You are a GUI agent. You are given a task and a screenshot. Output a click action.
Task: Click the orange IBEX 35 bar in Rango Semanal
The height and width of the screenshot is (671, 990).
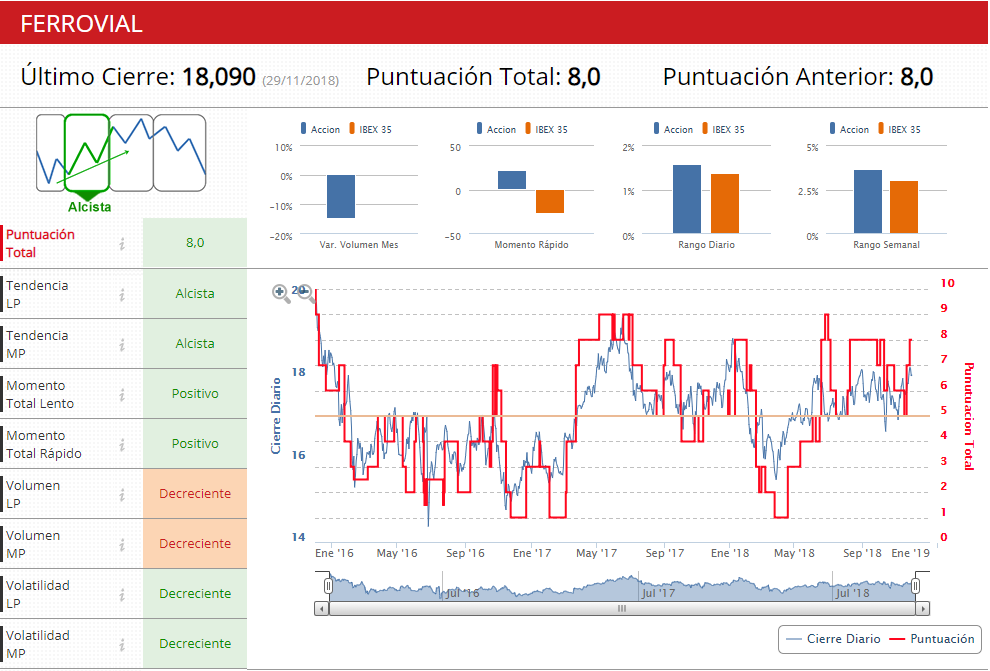coord(904,207)
